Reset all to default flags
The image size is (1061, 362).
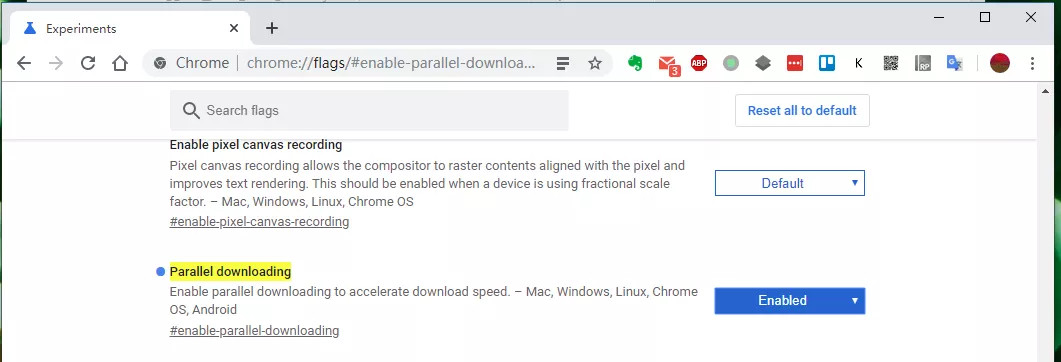pos(802,110)
